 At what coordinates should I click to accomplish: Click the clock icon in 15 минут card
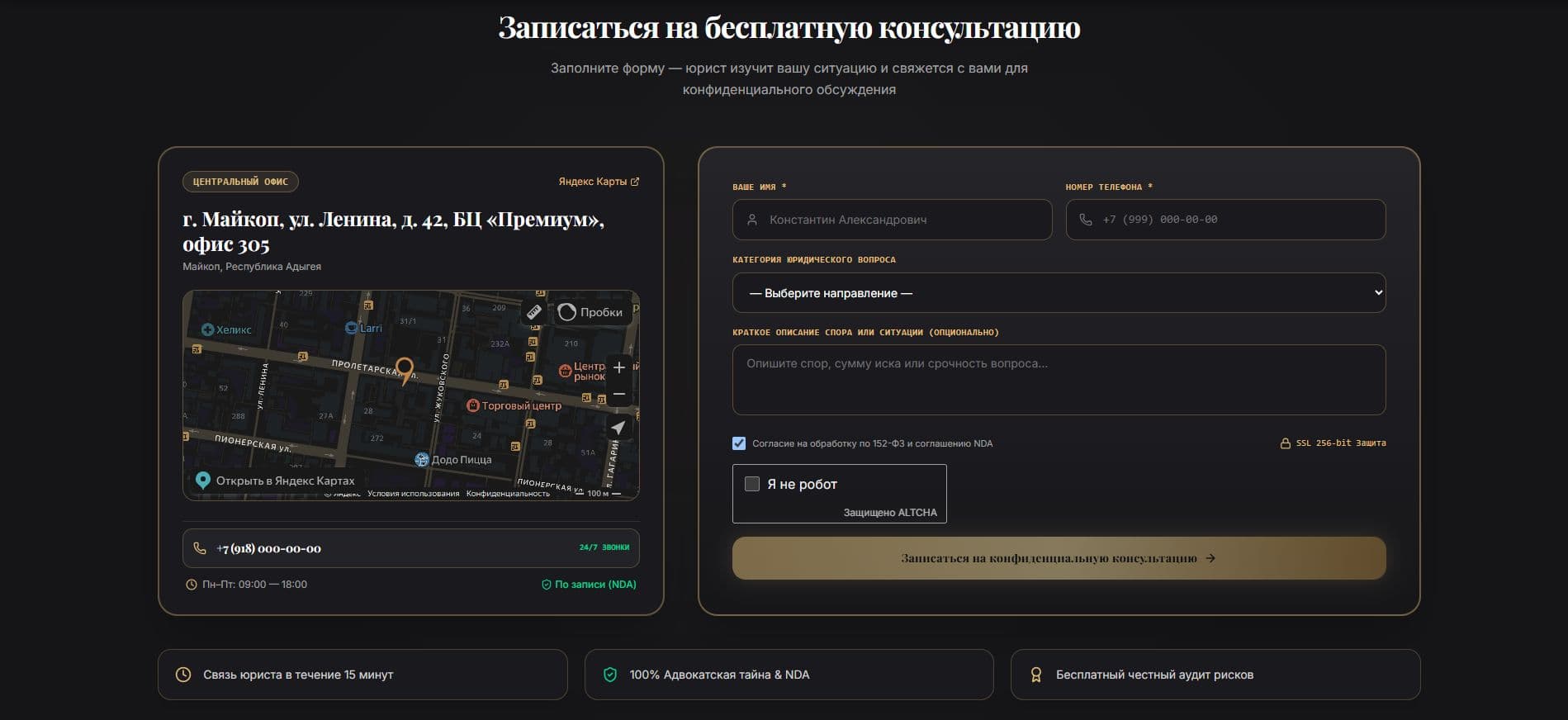(183, 675)
